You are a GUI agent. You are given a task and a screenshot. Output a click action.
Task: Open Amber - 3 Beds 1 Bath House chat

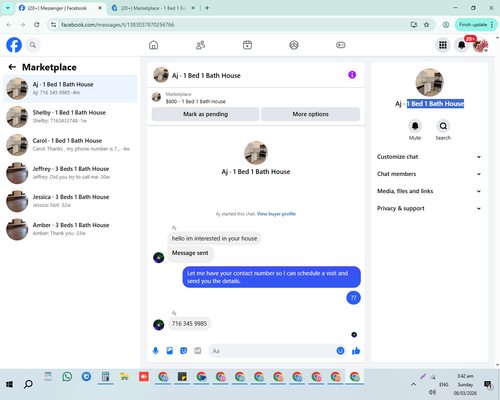(x=70, y=229)
